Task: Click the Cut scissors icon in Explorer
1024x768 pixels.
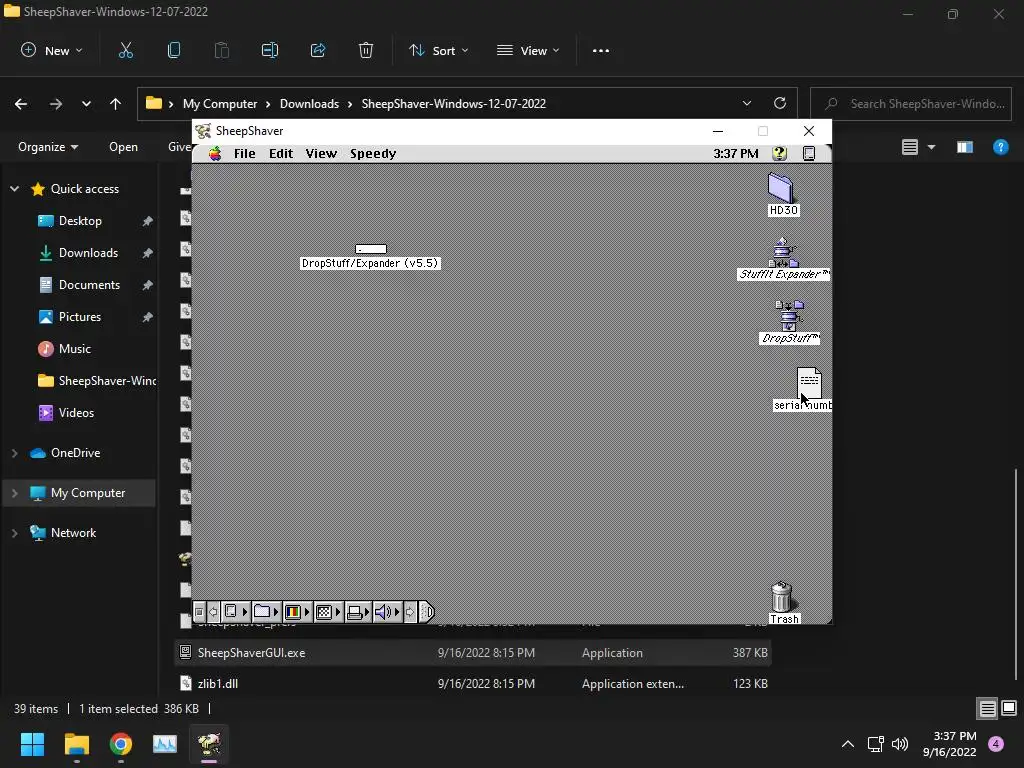Action: click(125, 50)
